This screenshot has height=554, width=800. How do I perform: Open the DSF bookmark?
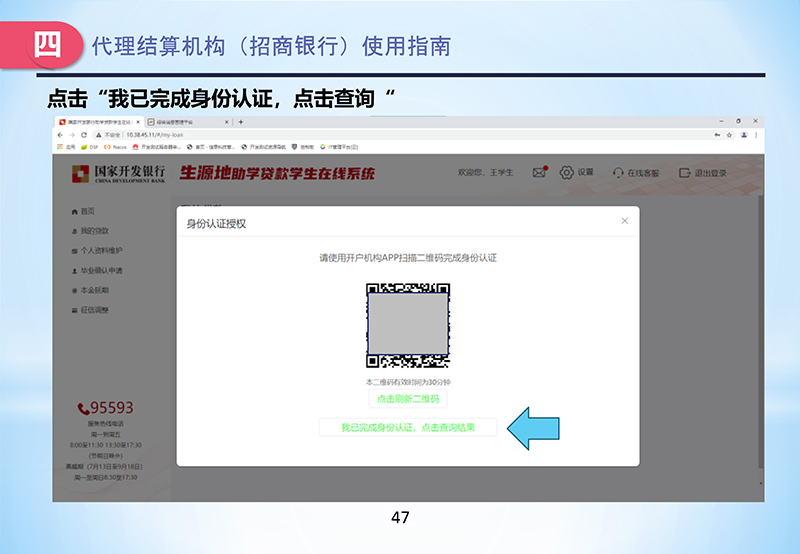[x=89, y=147]
